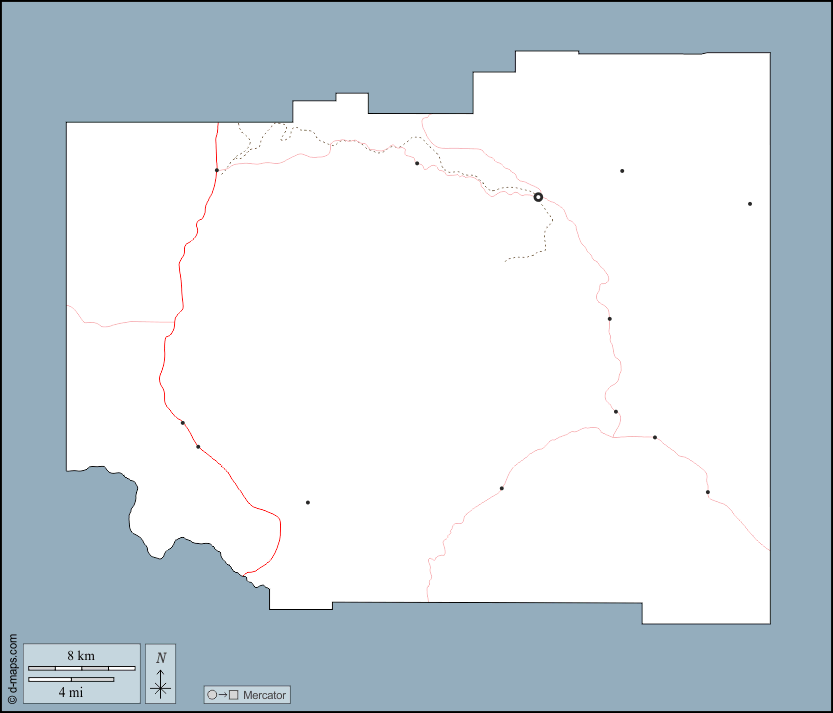Screen dimensions: 833x713
Task: Click the town dot west of the capital marker
Action: click(x=417, y=163)
